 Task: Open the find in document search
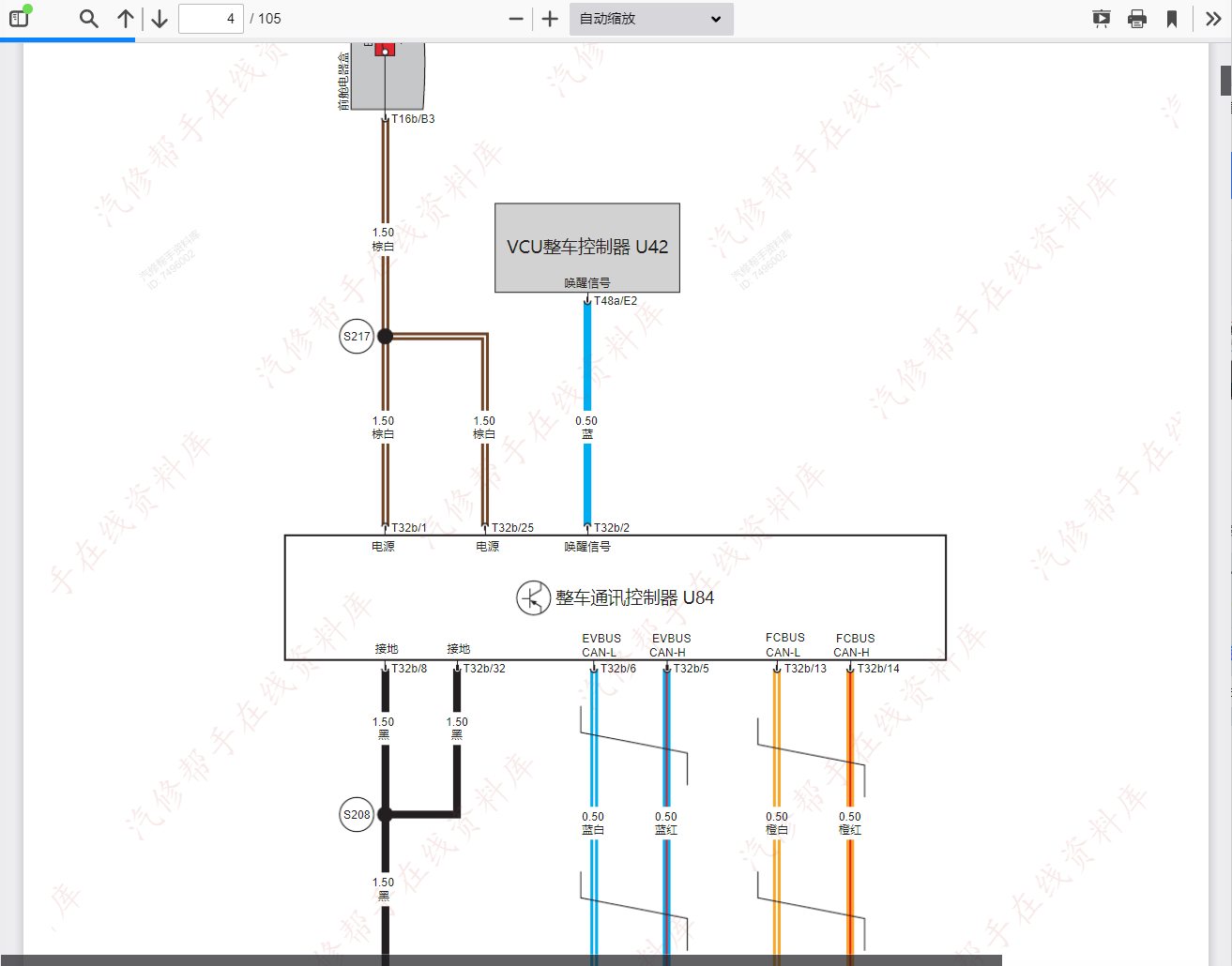tap(89, 19)
